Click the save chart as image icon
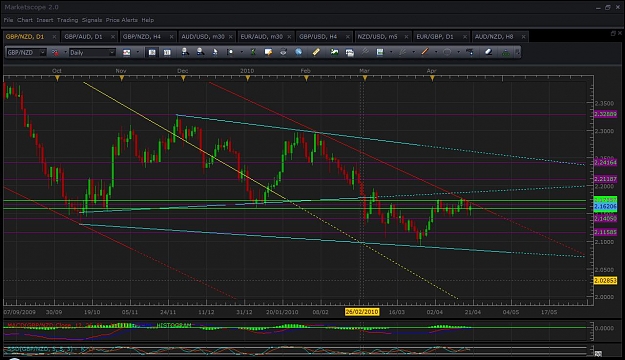Viewport: 625px width, 360px height. point(334,52)
